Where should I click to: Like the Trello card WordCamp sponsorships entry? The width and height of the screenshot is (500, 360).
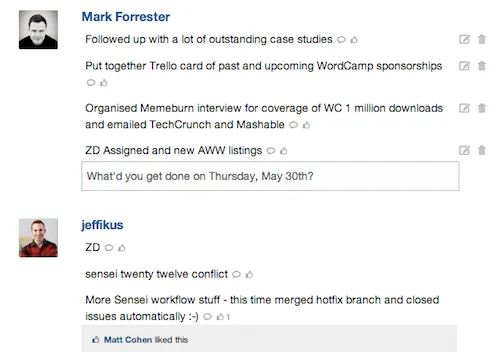point(104,83)
